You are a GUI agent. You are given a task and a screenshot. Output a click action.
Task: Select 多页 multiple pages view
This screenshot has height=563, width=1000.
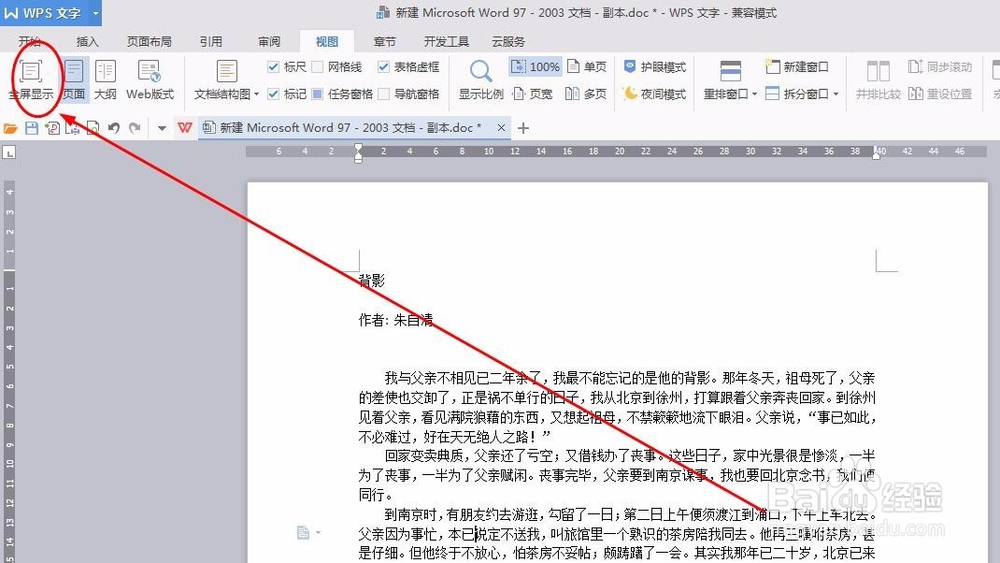coord(586,94)
